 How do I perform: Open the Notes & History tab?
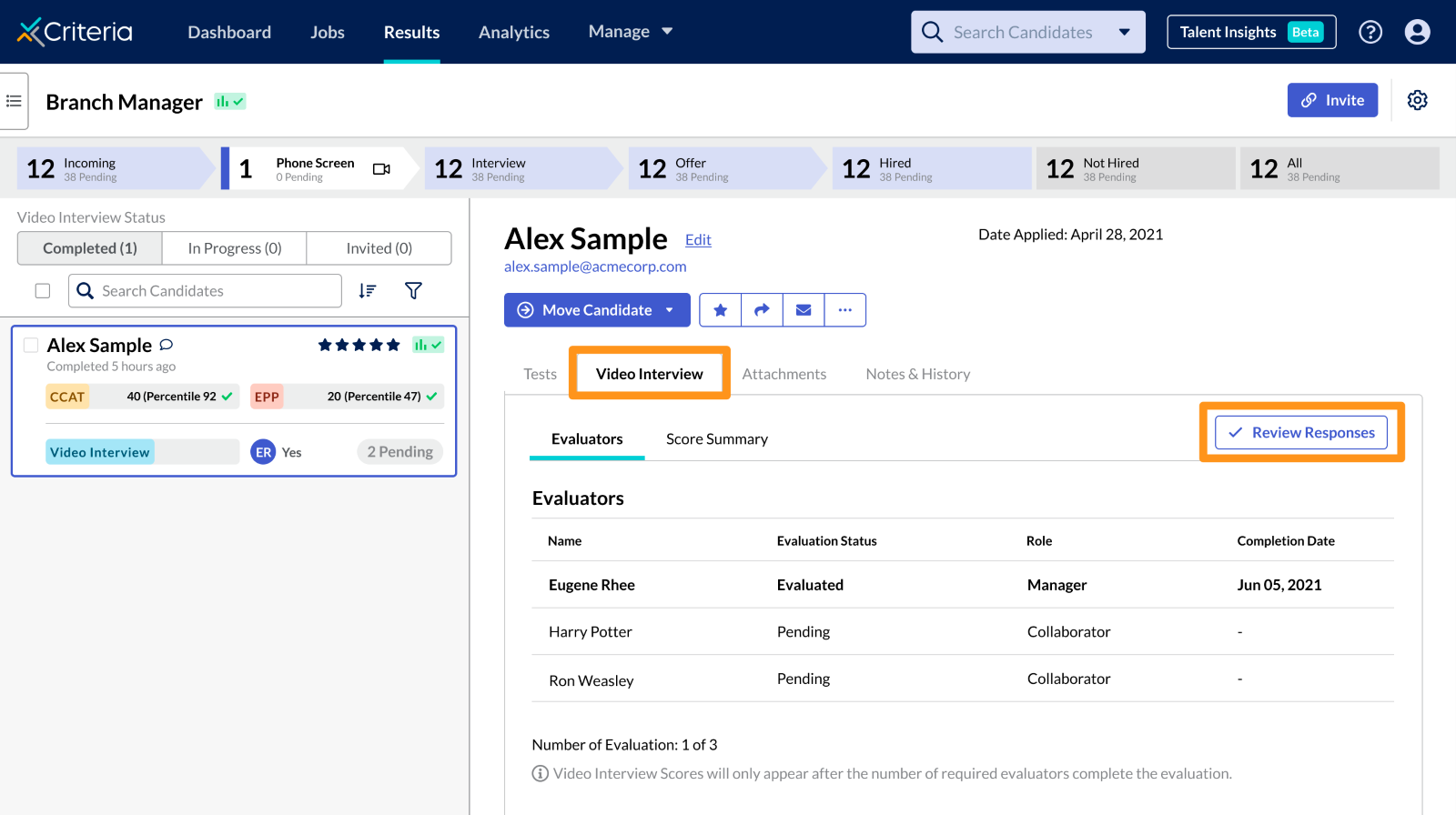917,374
